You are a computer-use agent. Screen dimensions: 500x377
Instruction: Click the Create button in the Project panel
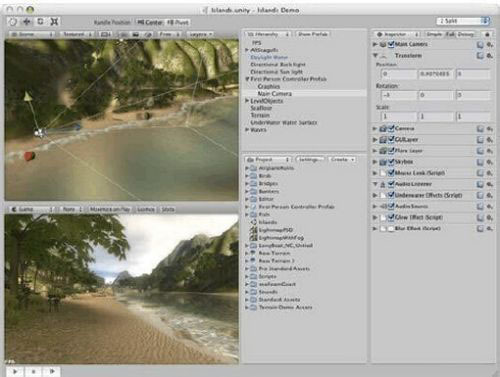pos(342,160)
